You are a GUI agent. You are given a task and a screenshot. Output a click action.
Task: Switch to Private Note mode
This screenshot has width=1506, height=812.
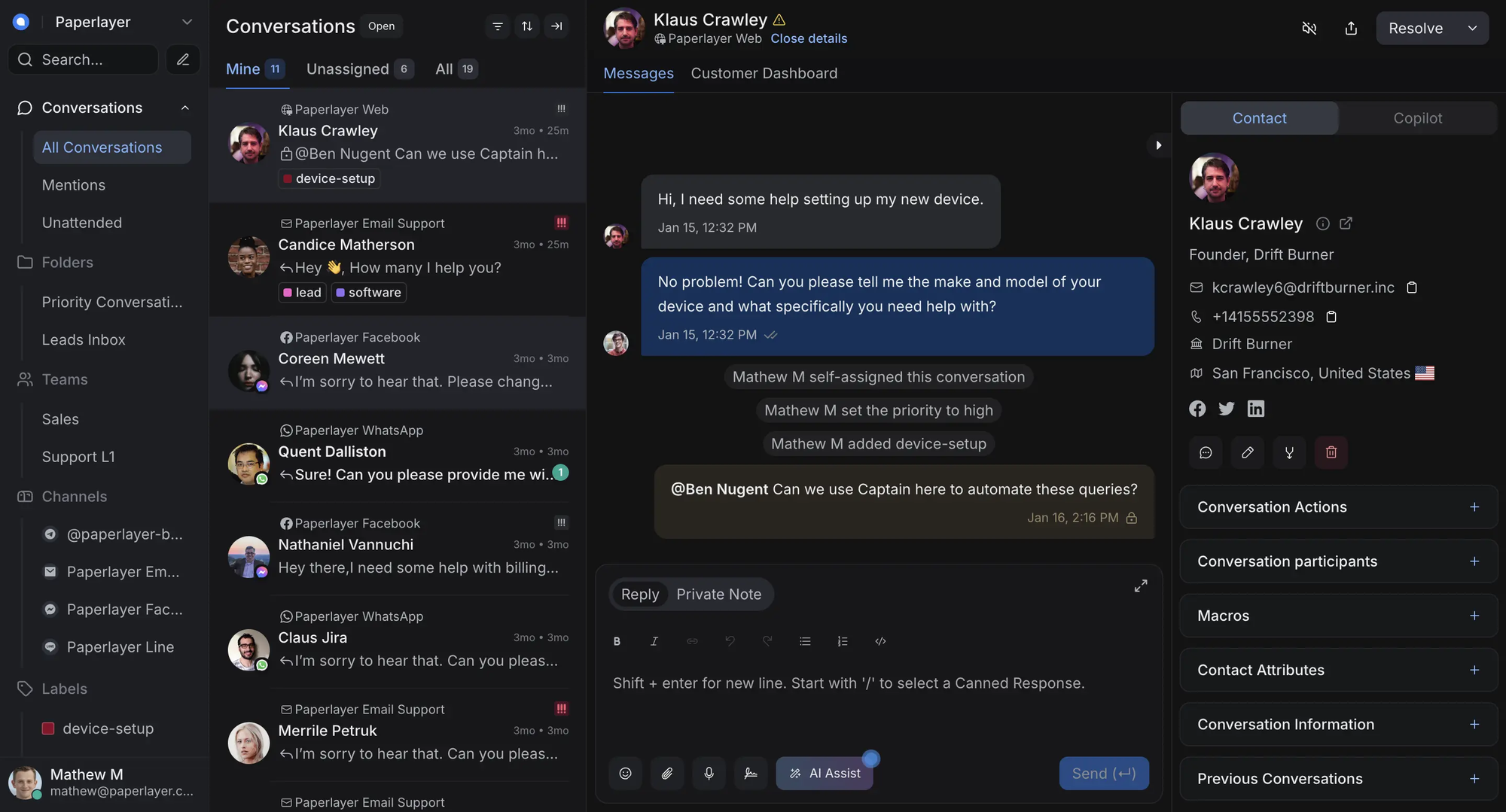[718, 595]
